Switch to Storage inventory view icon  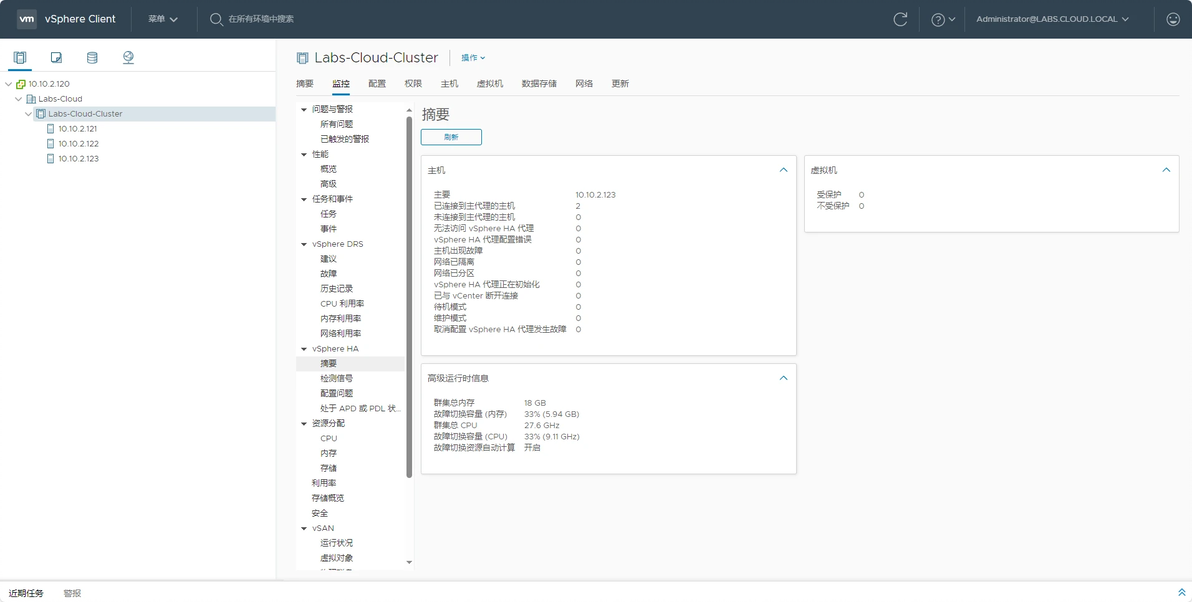[x=92, y=57]
